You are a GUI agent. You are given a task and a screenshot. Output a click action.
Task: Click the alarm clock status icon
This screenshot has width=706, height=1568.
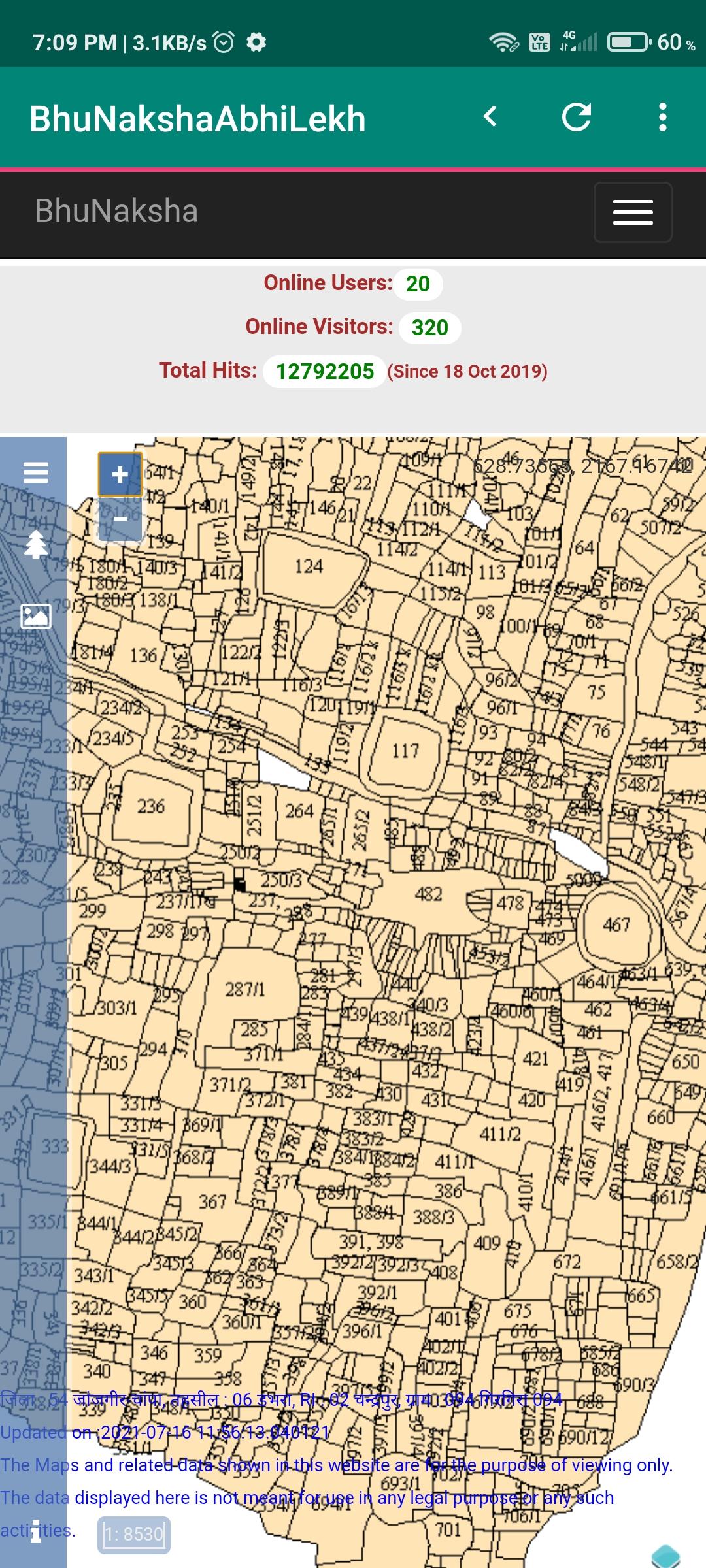[x=224, y=42]
